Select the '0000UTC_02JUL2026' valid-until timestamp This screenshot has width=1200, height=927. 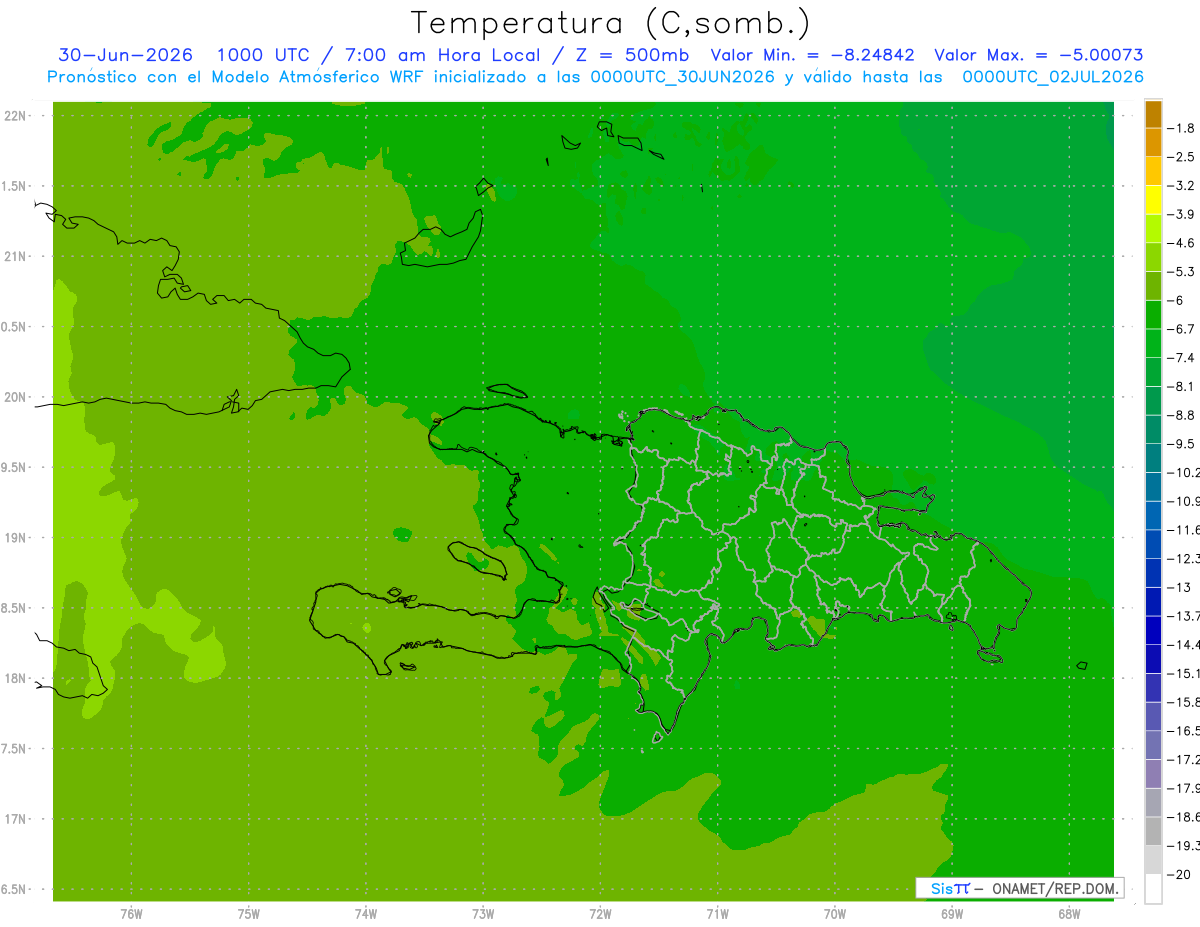coord(1053,77)
